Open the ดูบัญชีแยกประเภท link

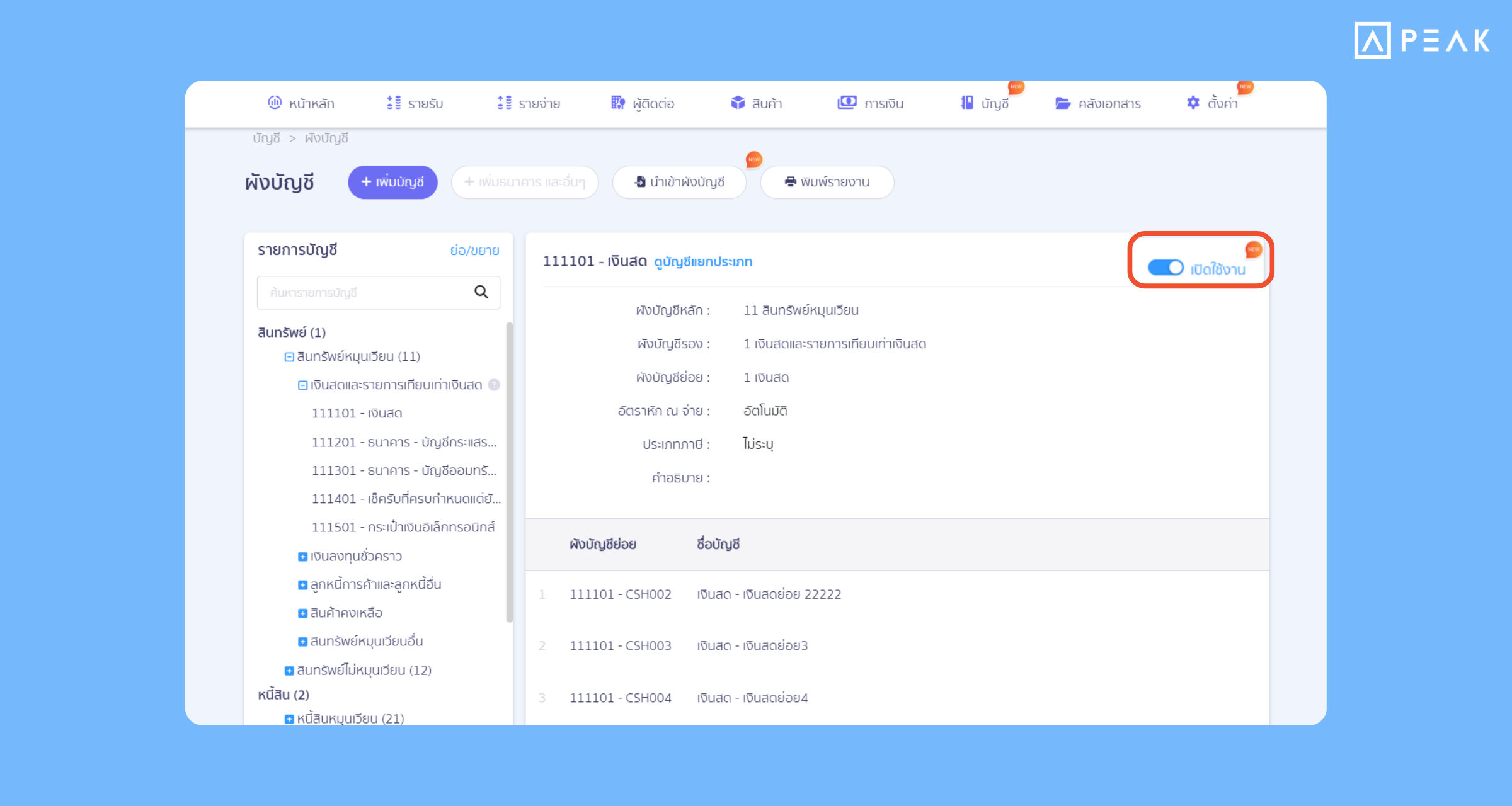click(703, 262)
